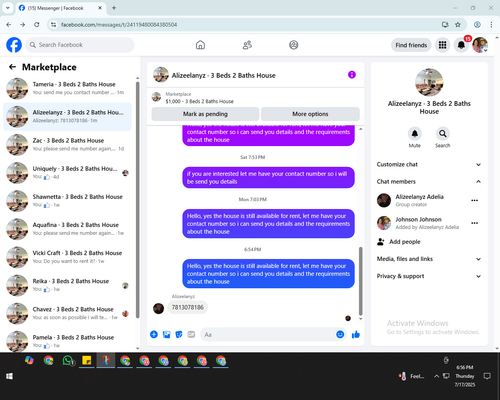The width and height of the screenshot is (500, 400).
Task: Open the apps grid menu icon
Action: point(442,45)
